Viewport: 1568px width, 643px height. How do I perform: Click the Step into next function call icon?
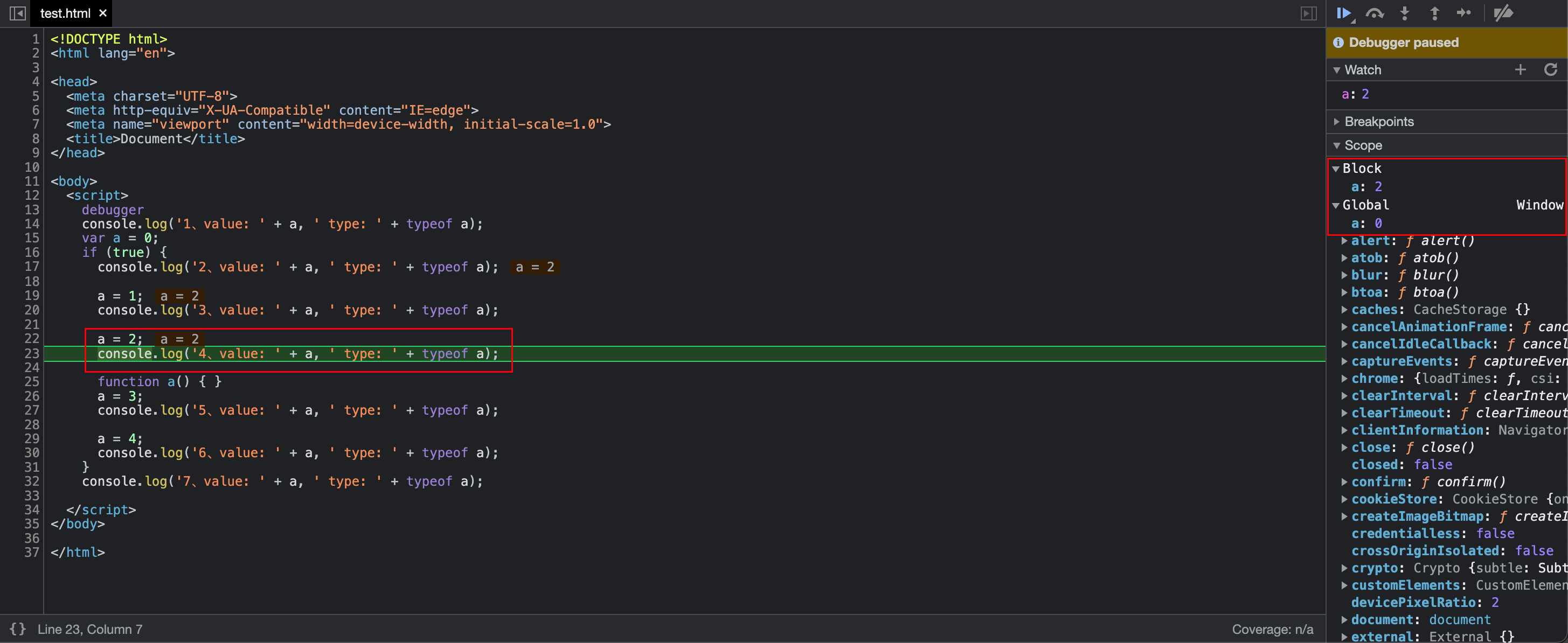(1405, 13)
